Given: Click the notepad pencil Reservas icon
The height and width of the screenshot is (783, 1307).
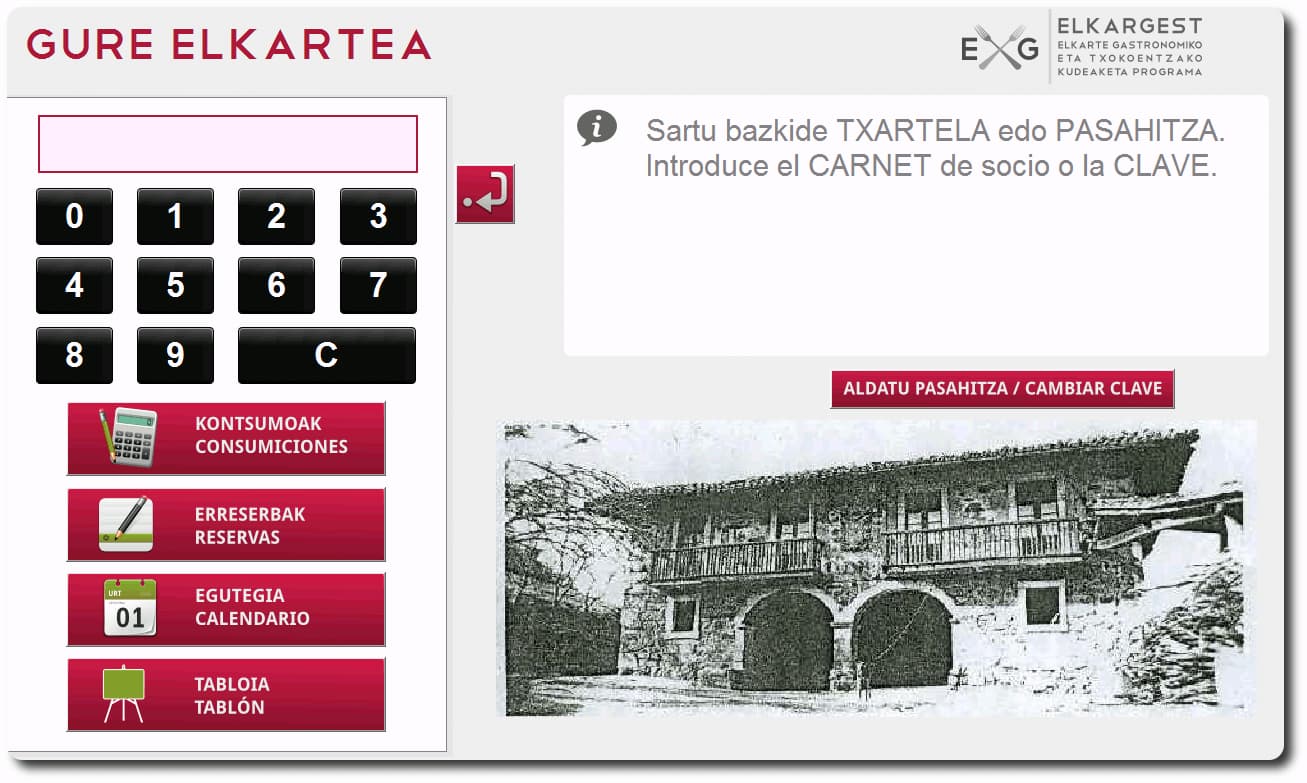Looking at the screenshot, I should tap(126, 524).
